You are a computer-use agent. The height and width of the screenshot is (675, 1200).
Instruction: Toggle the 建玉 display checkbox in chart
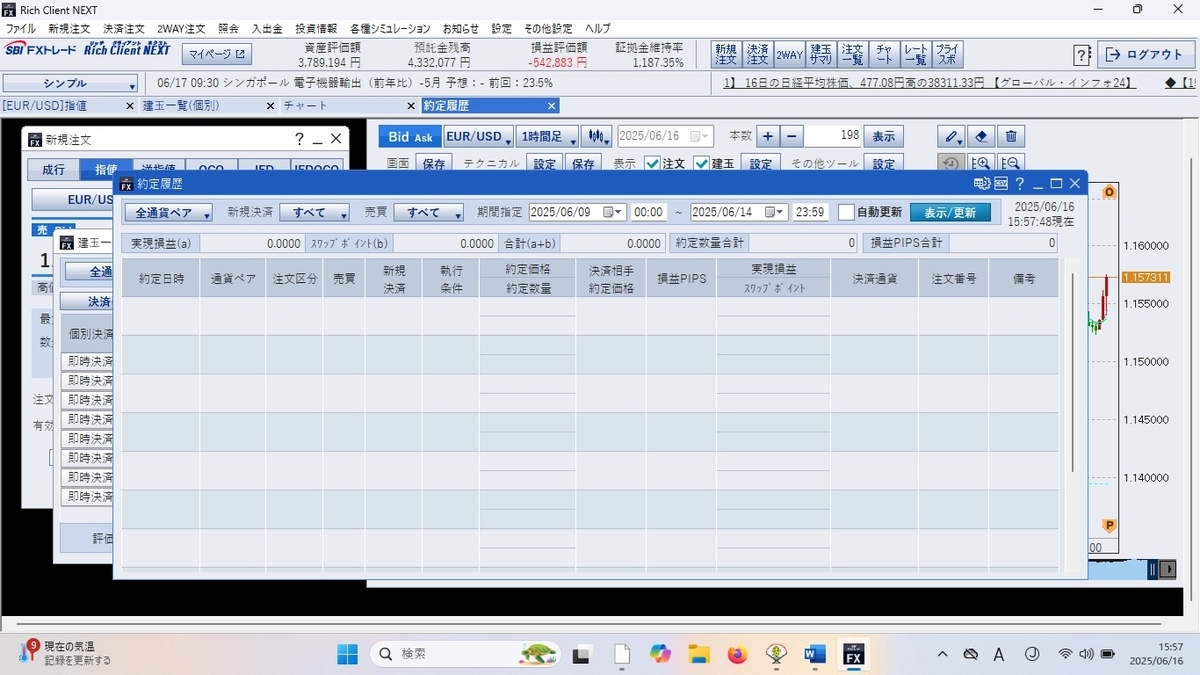pos(702,164)
